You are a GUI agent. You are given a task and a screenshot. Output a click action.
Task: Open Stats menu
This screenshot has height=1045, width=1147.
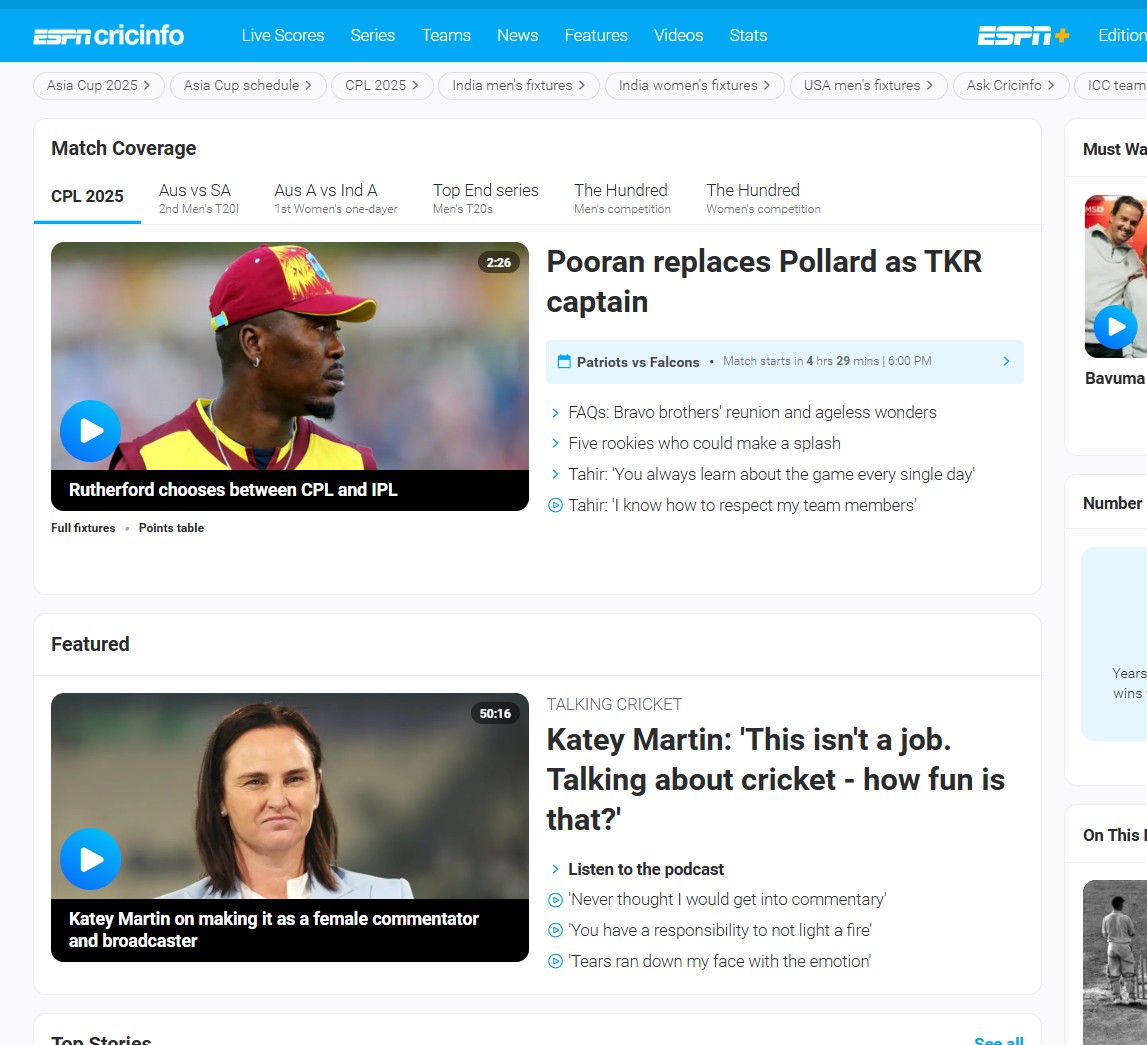(748, 35)
